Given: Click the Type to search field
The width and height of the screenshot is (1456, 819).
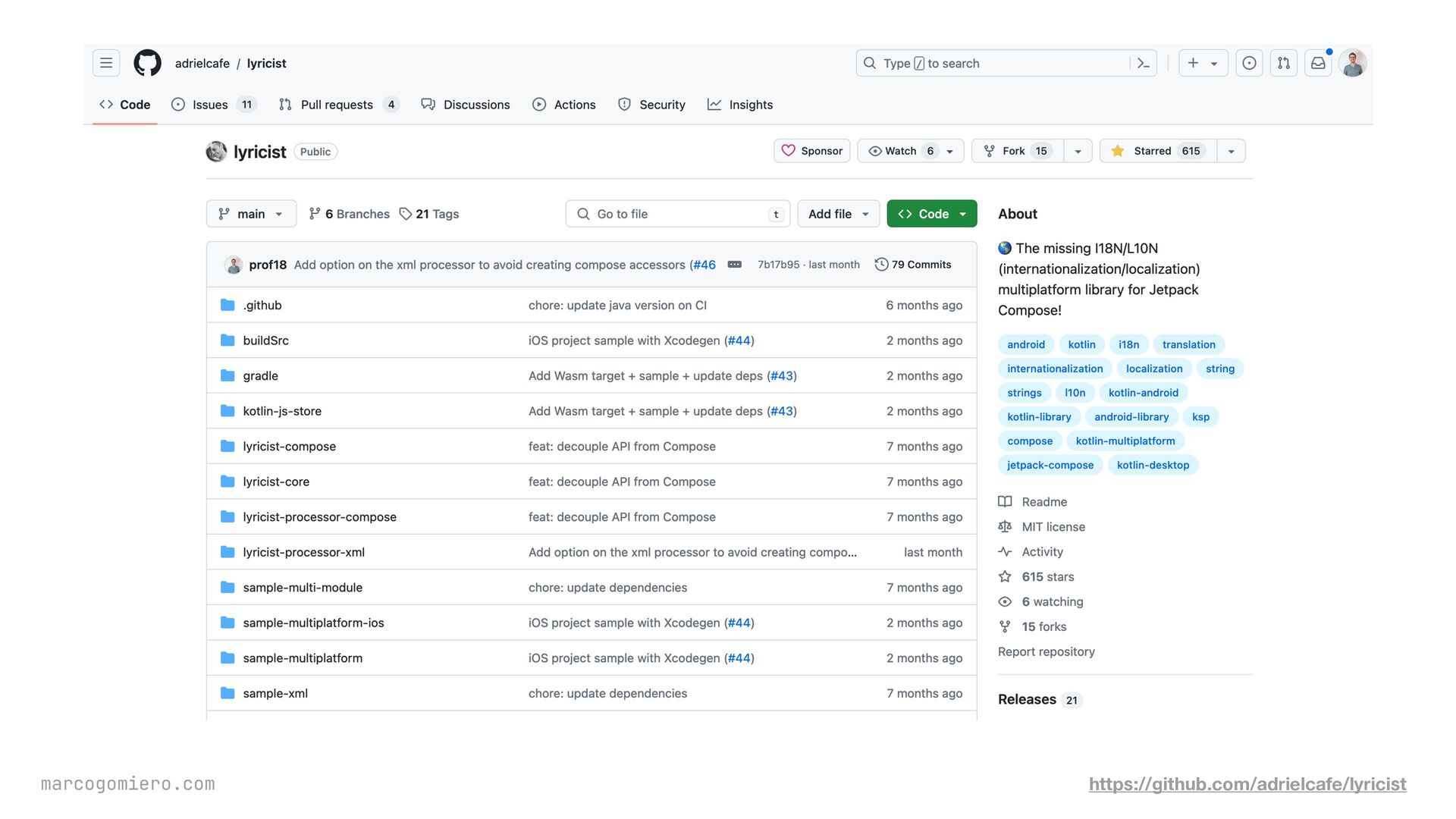Looking at the screenshot, I should pyautogui.click(x=1007, y=64).
